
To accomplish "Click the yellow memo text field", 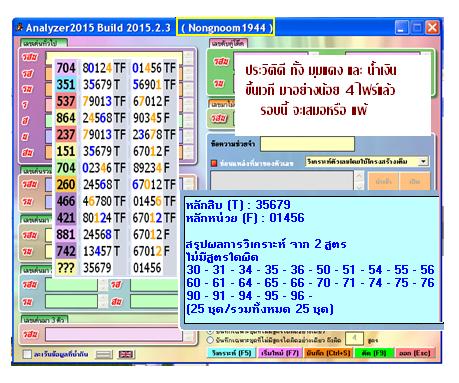I will [x=307, y=144].
